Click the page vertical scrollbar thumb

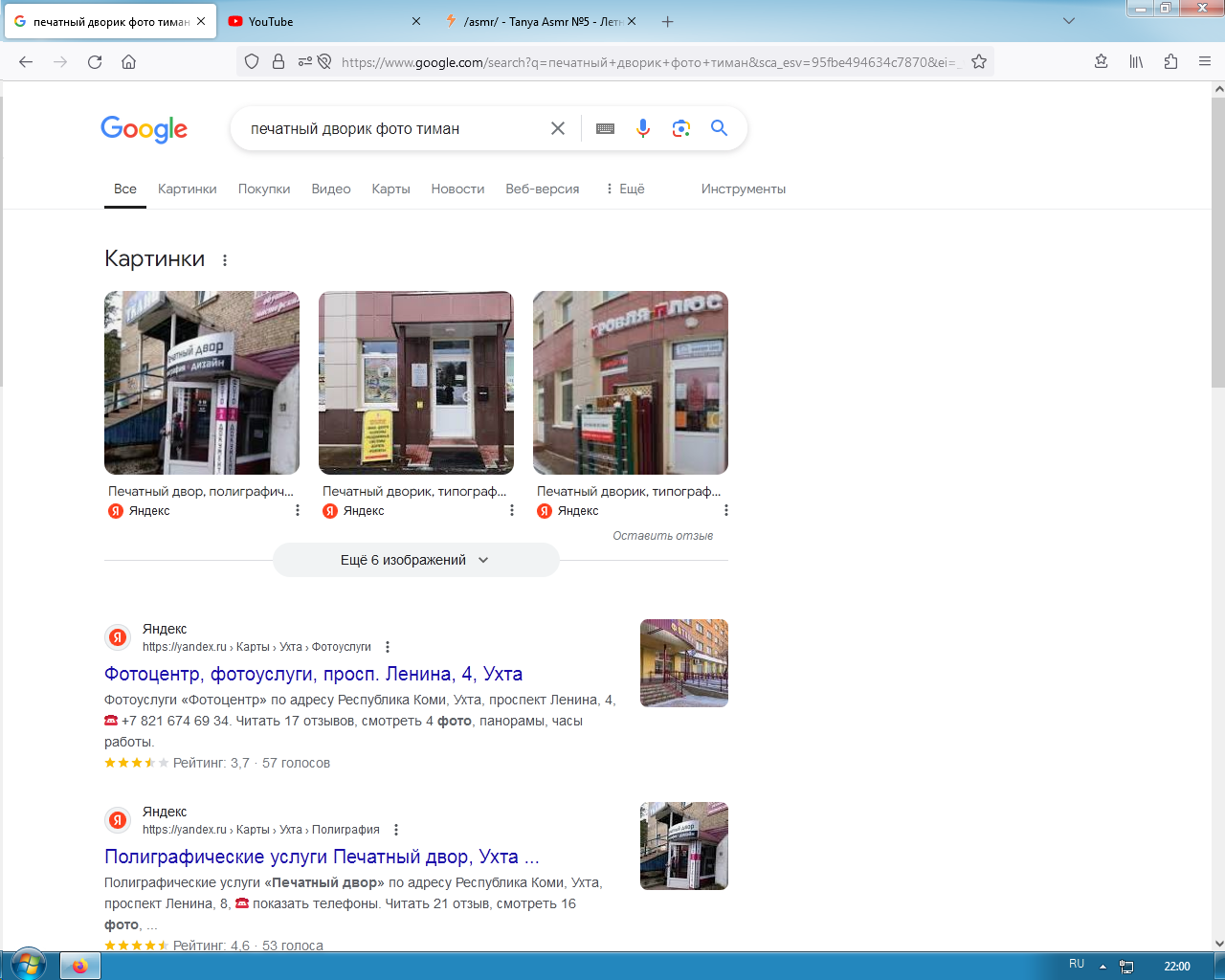1218,241
